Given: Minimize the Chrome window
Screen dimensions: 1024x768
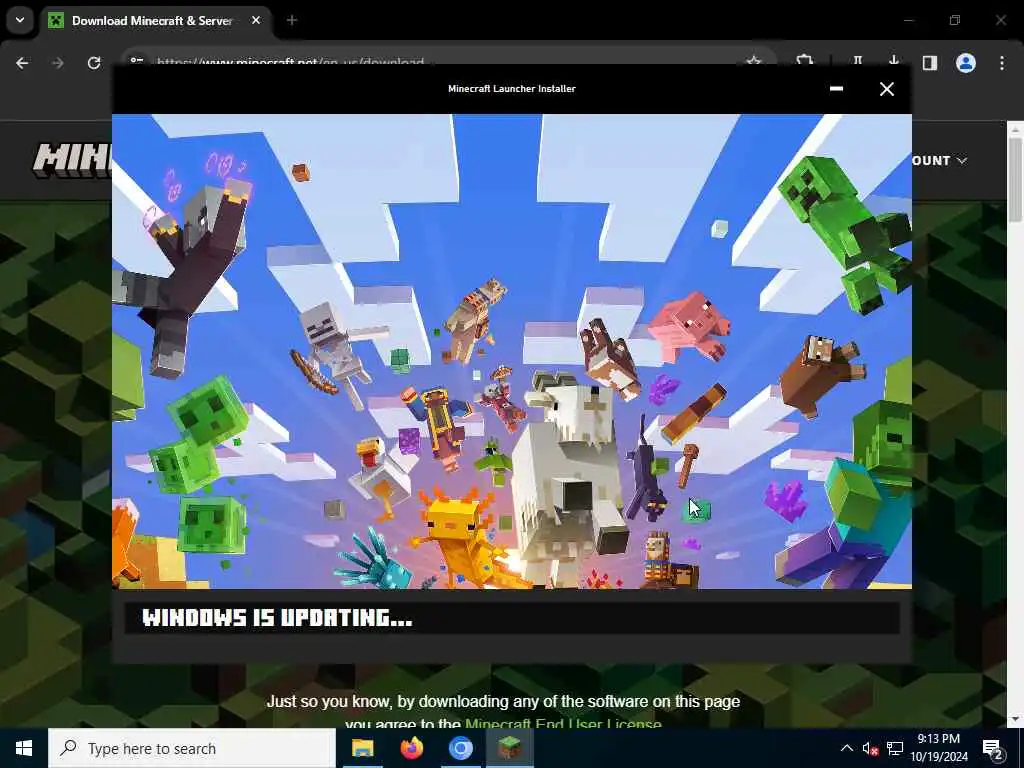Looking at the screenshot, I should tap(908, 20).
